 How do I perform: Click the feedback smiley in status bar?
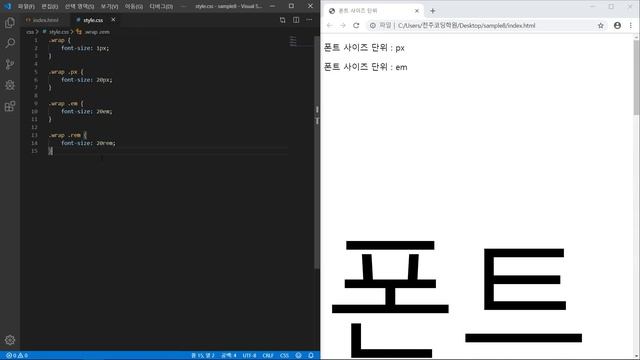[x=298, y=356]
